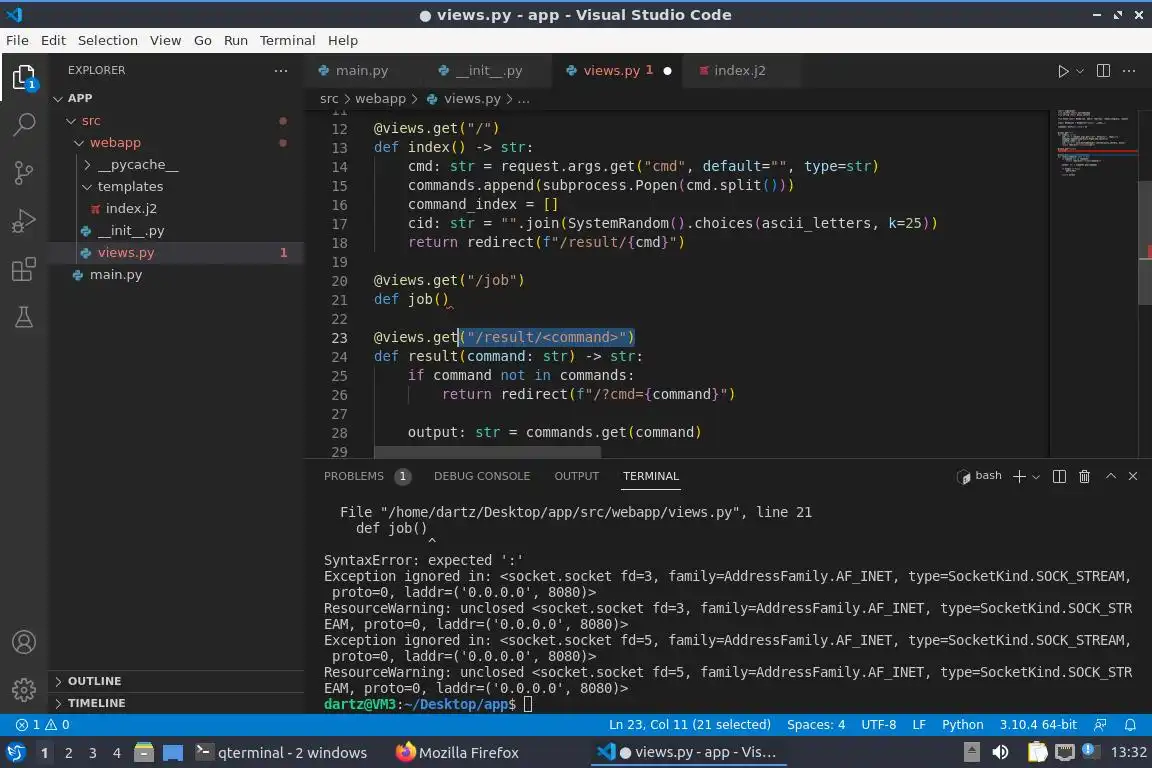Open the Manage gear icon
The width and height of the screenshot is (1152, 768).
click(x=24, y=690)
